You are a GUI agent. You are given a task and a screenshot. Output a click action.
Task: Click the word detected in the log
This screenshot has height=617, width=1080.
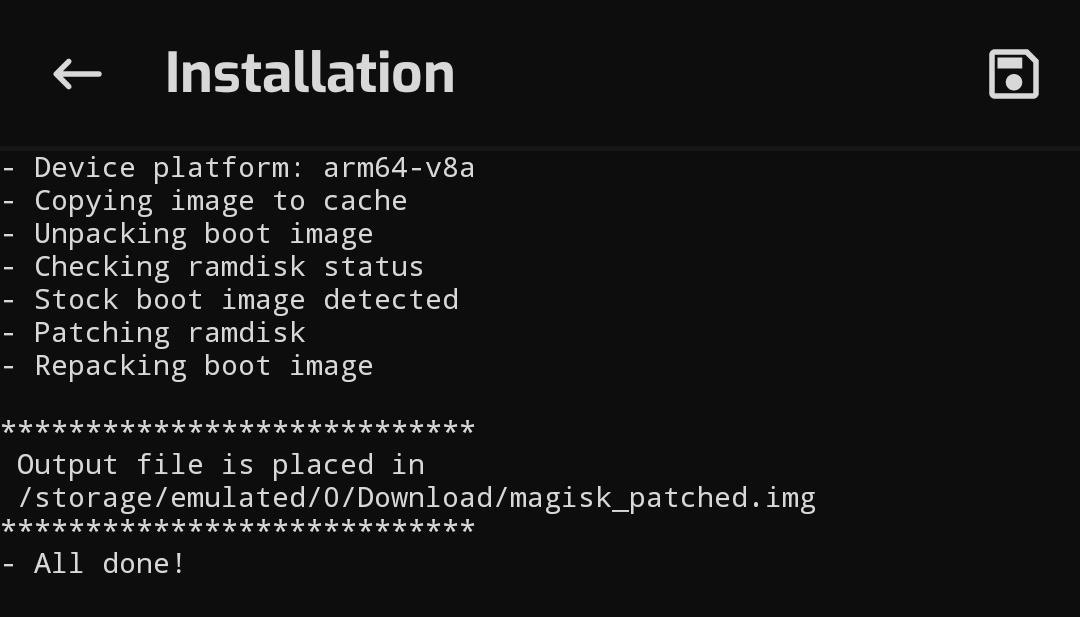click(391, 300)
